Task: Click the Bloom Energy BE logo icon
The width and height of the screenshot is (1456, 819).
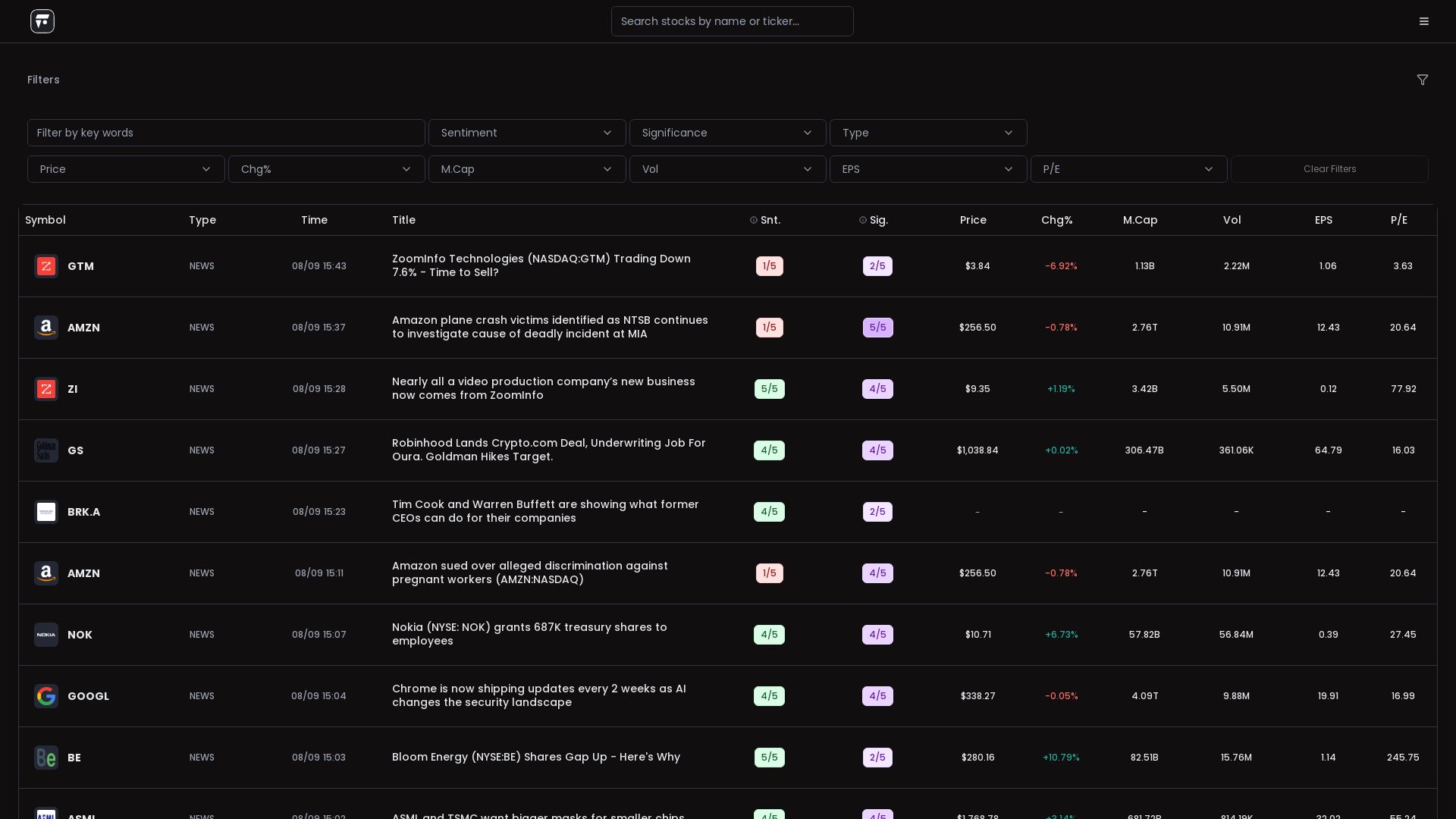Action: tap(46, 758)
